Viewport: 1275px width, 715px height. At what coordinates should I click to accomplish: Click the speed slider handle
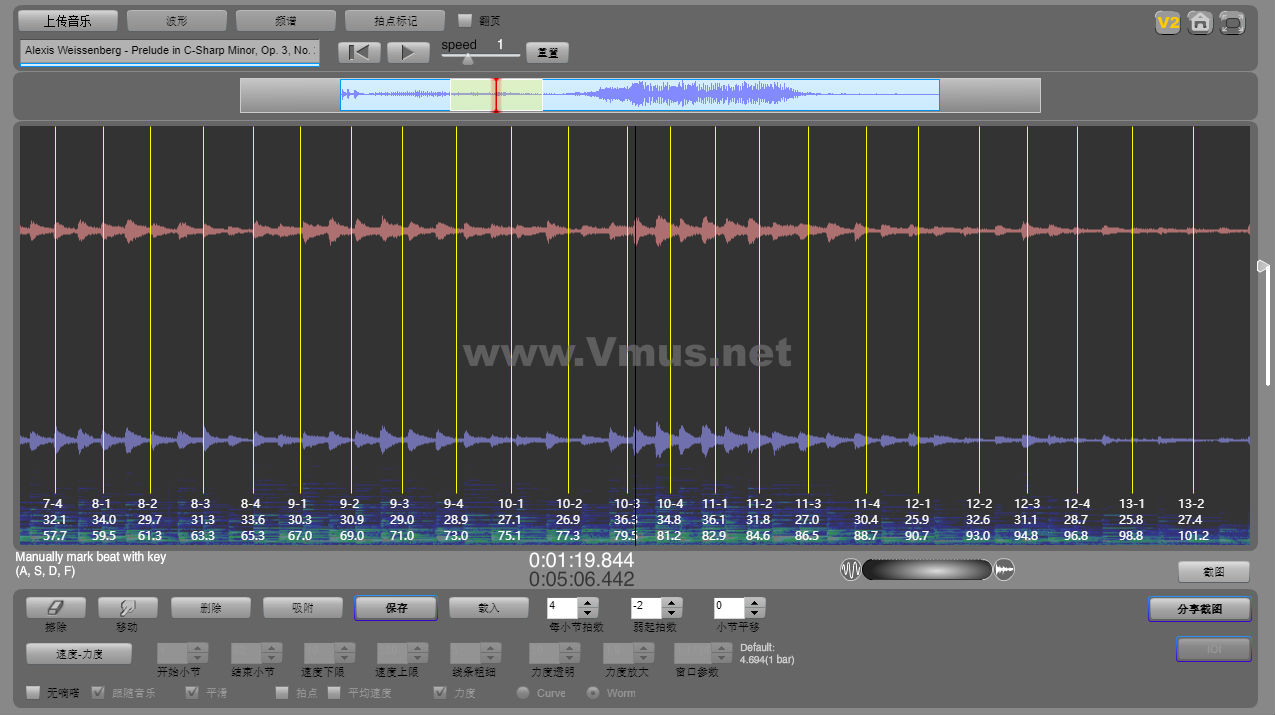(x=467, y=59)
